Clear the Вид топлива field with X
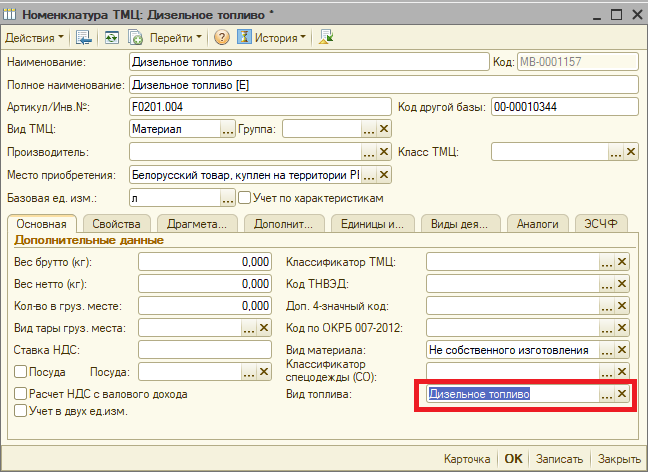 tap(622, 394)
